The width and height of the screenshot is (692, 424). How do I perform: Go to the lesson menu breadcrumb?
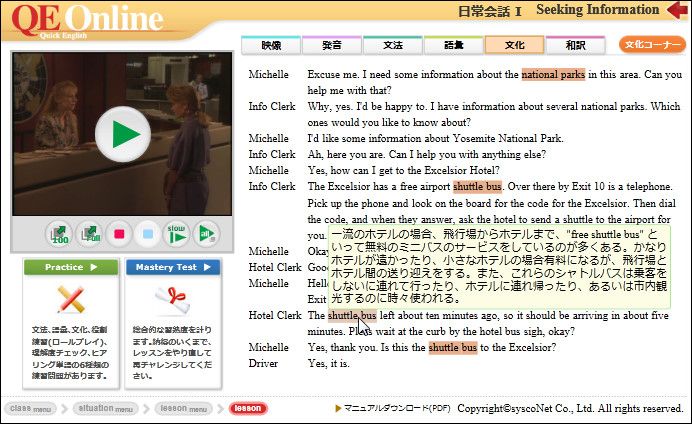coord(184,409)
